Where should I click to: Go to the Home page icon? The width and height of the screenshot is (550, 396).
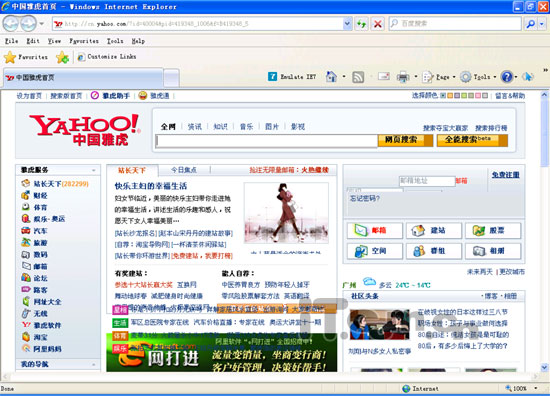(x=331, y=76)
